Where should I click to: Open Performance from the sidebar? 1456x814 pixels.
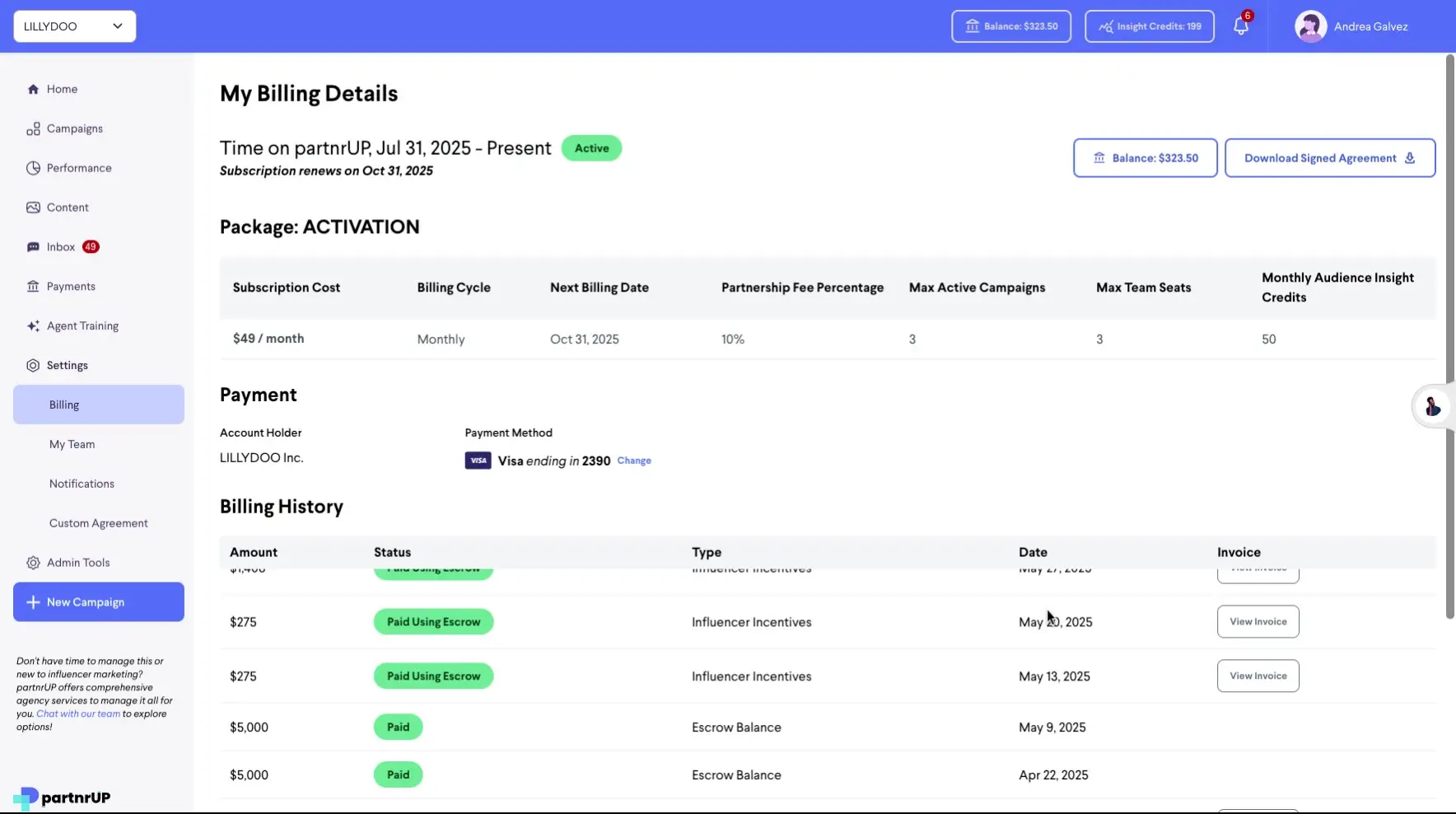pyautogui.click(x=33, y=167)
